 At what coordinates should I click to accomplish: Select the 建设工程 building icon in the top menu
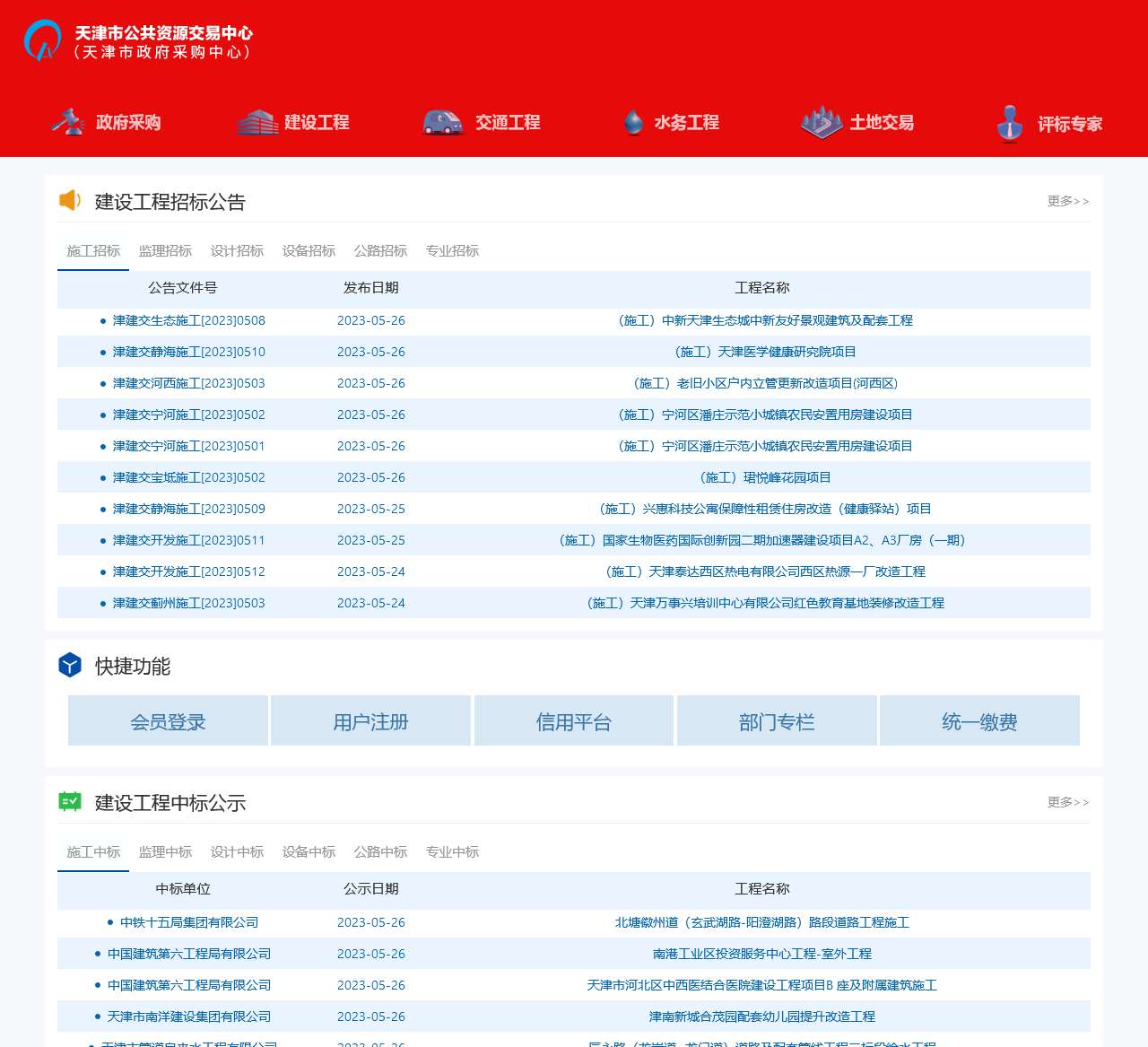(258, 122)
